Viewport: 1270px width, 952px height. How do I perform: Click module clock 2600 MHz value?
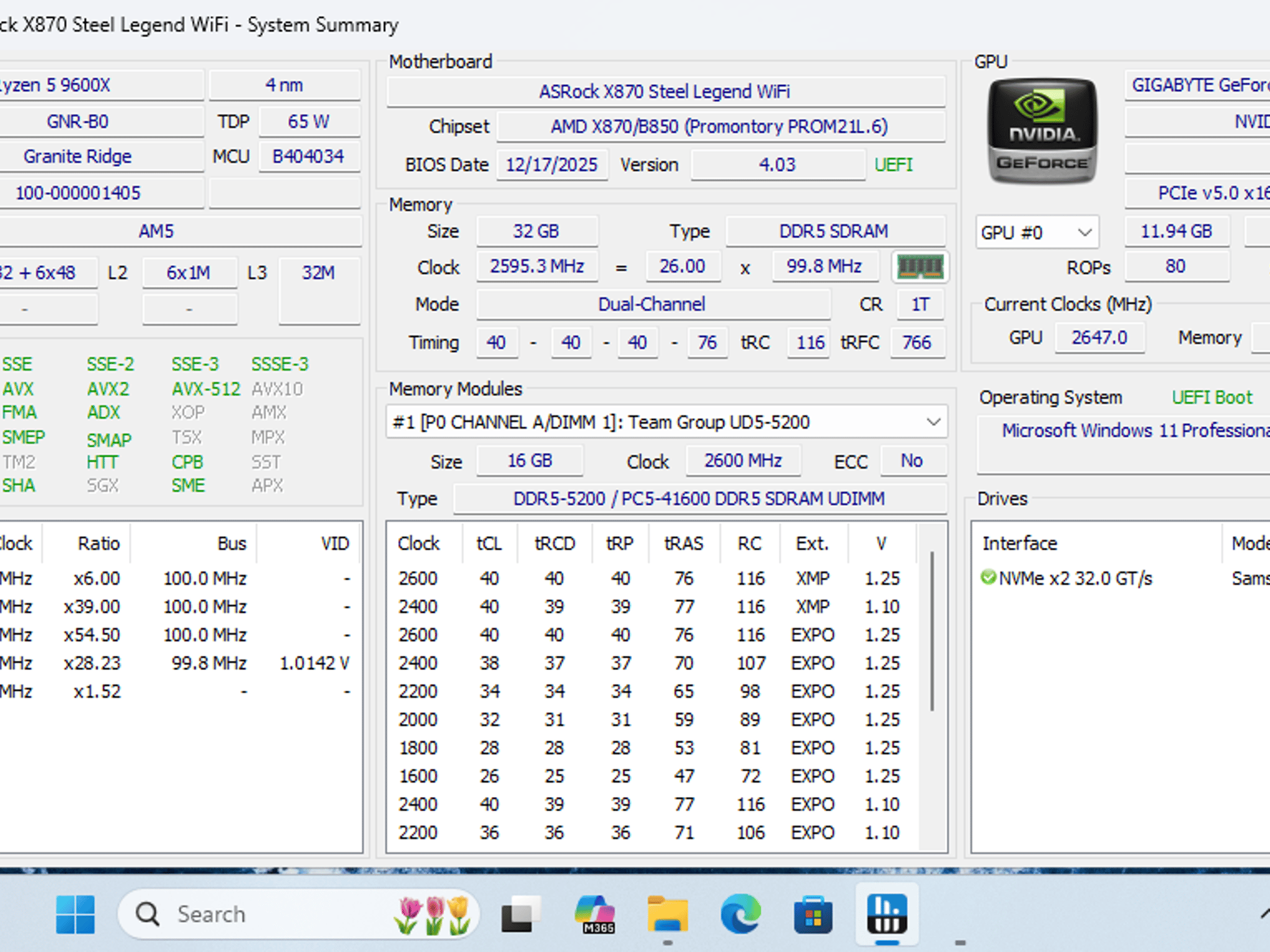pos(744,461)
